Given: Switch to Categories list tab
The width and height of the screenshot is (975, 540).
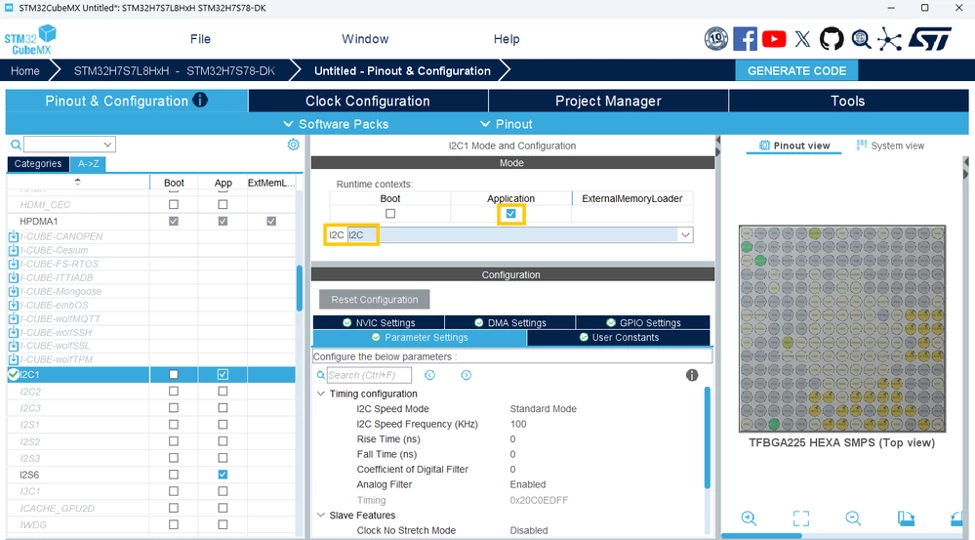Looking at the screenshot, I should 38,164.
